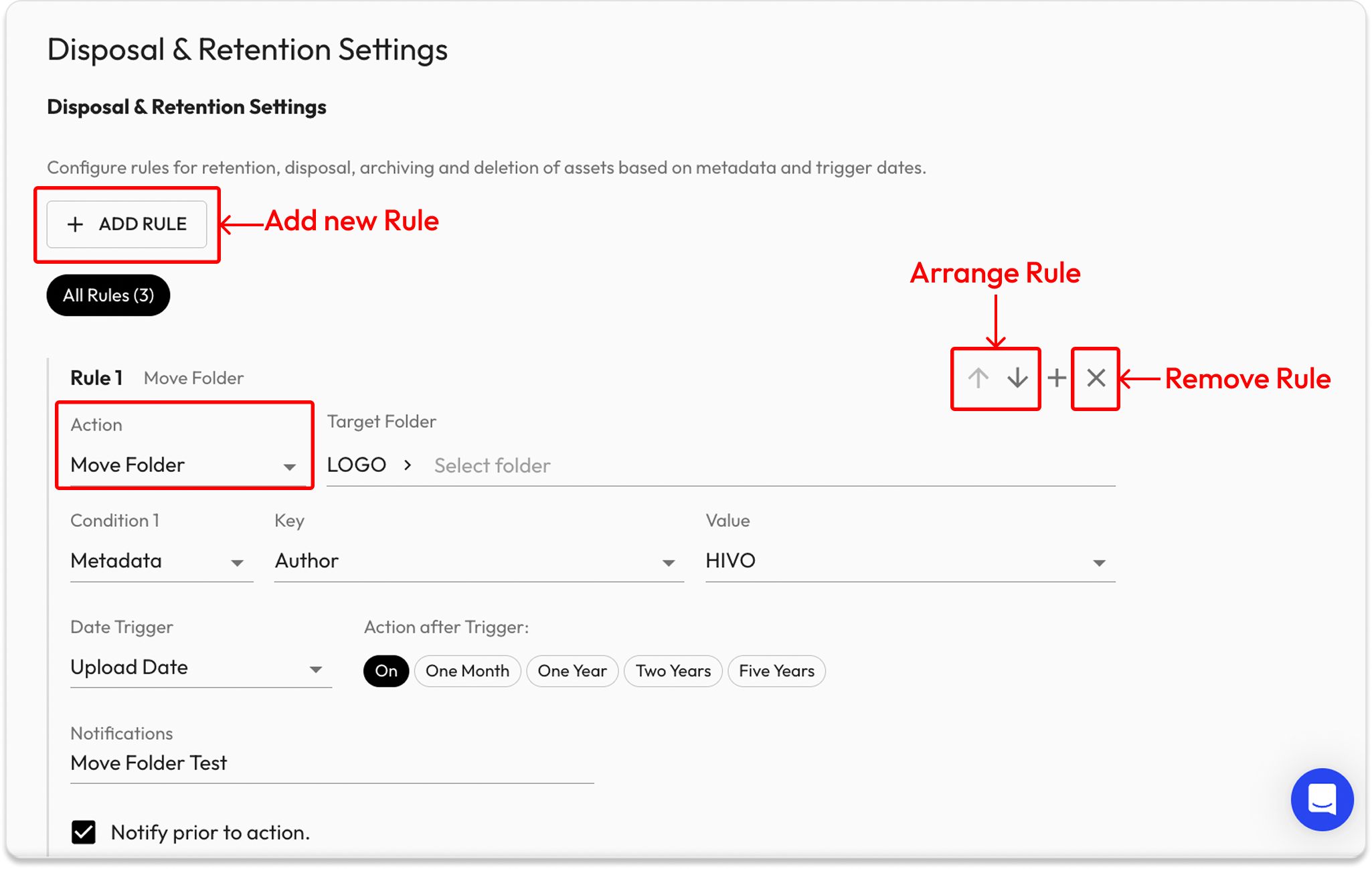Expand the Condition 1 Metadata dropdown
Screen dimensions: 1372x869
(x=161, y=561)
